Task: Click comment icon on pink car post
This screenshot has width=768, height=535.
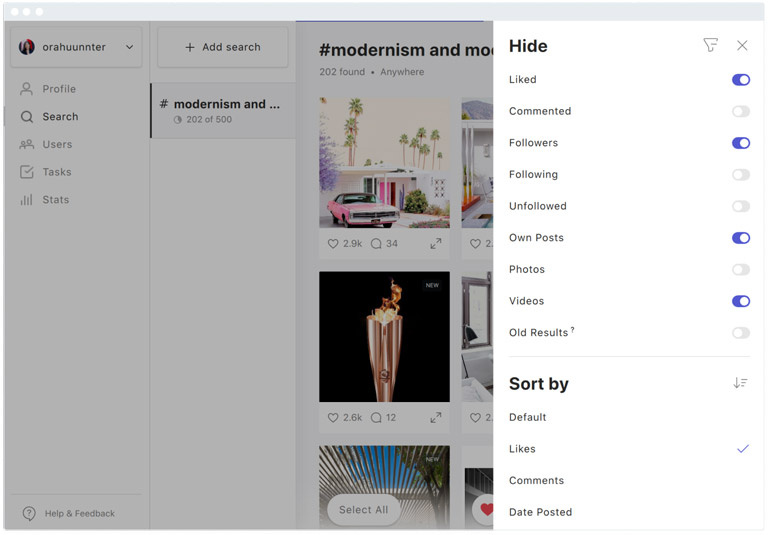Action: click(x=376, y=243)
